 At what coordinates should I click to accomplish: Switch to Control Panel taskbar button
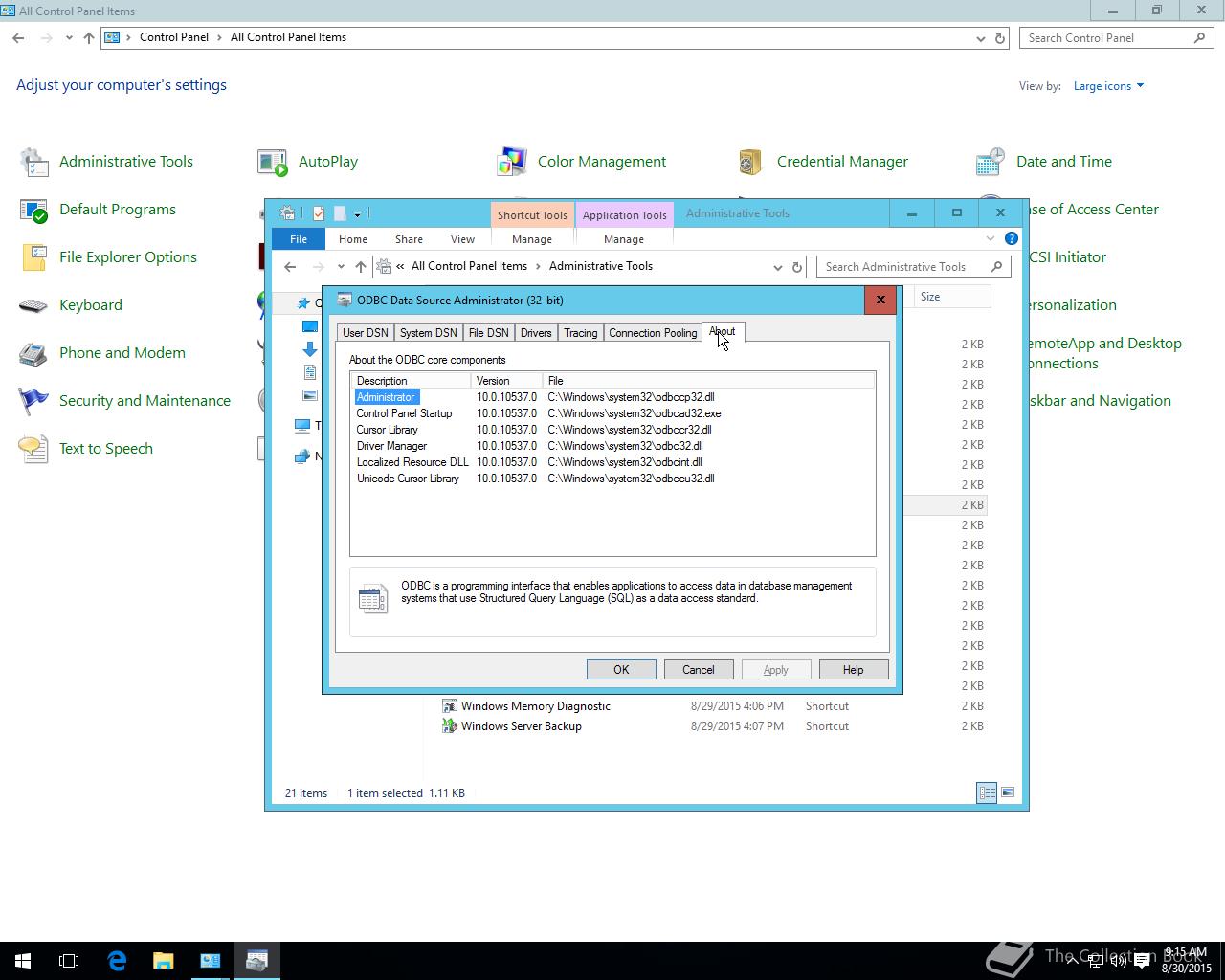pos(210,961)
